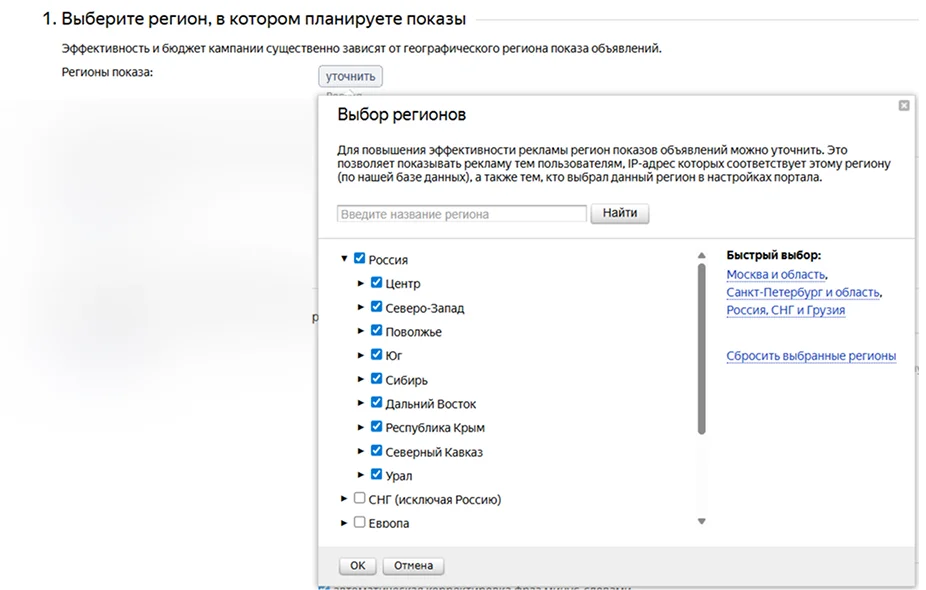The width and height of the screenshot is (926, 590).
Task: Click the уточнить button
Action: [350, 76]
